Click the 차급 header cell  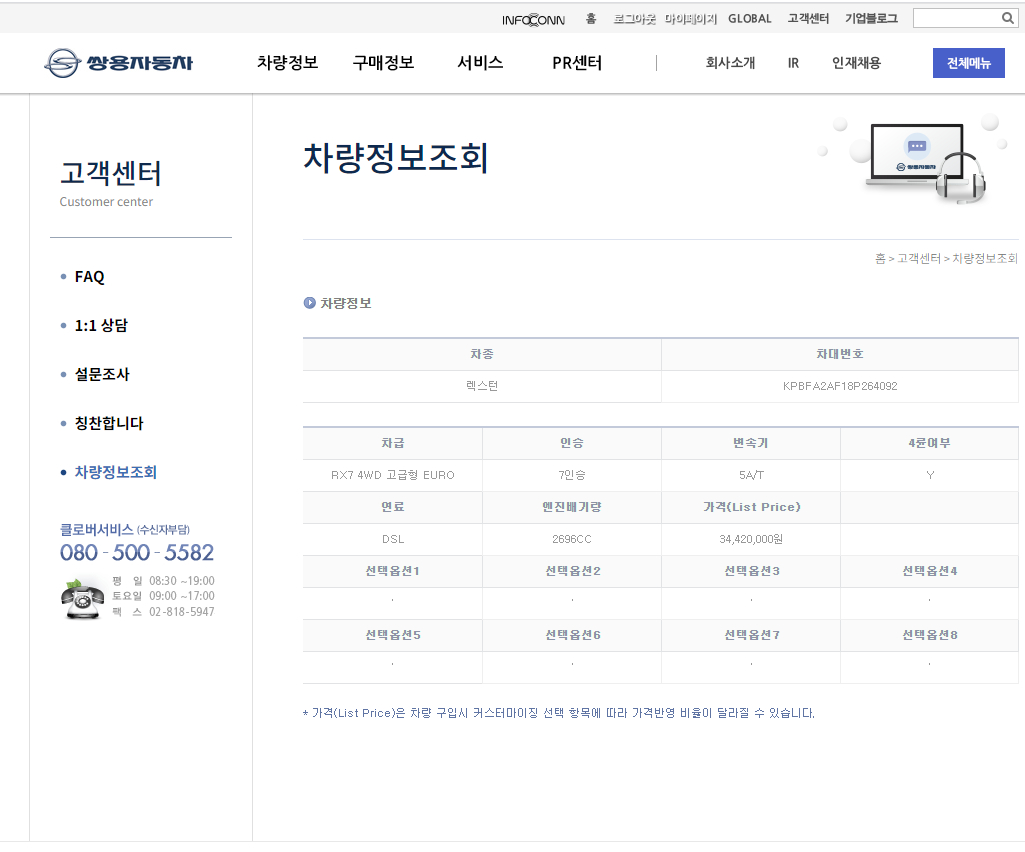click(392, 443)
